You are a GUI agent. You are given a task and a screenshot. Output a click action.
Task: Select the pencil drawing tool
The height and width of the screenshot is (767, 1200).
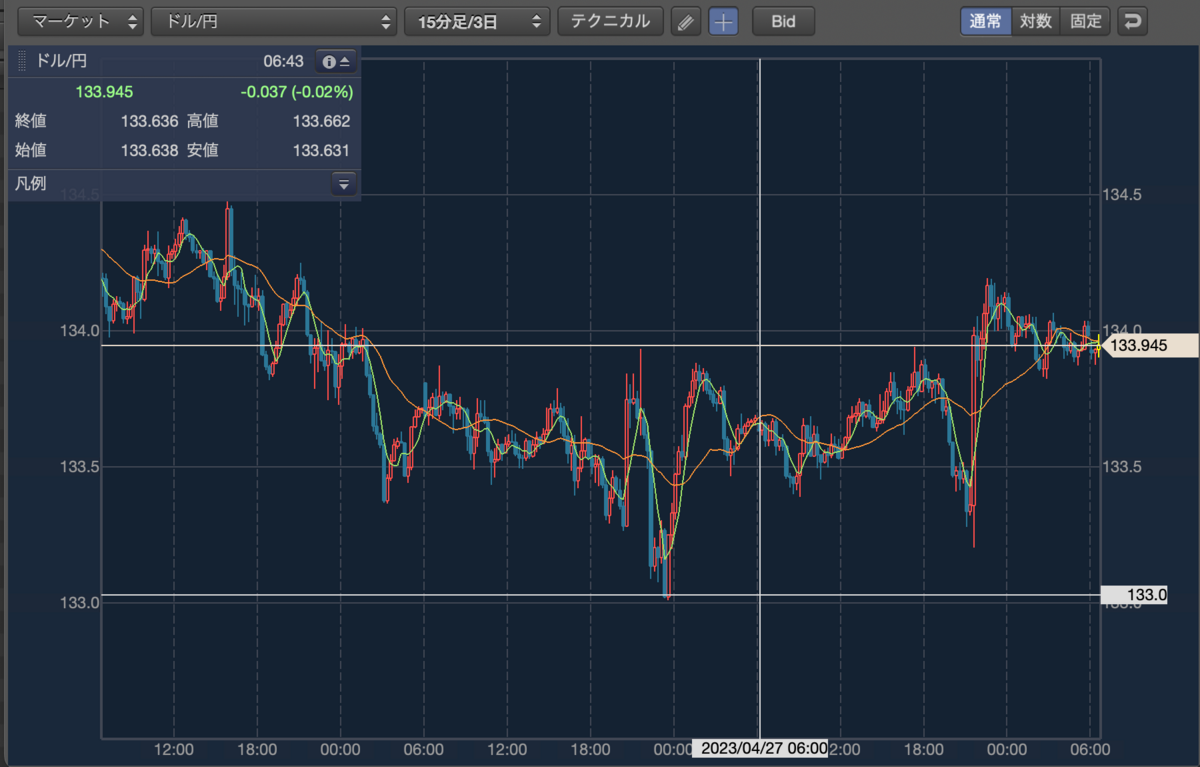pos(685,21)
